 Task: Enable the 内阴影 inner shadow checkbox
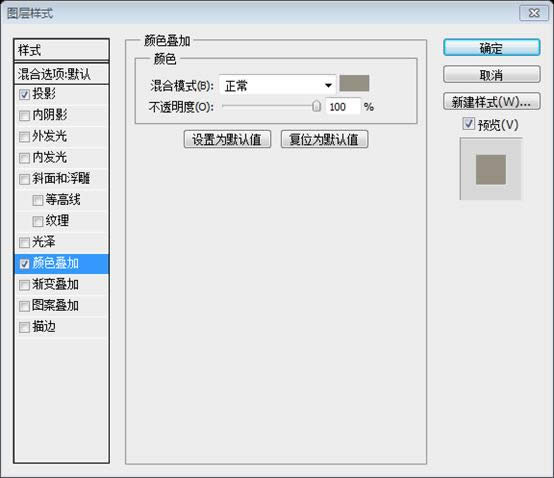click(24, 116)
